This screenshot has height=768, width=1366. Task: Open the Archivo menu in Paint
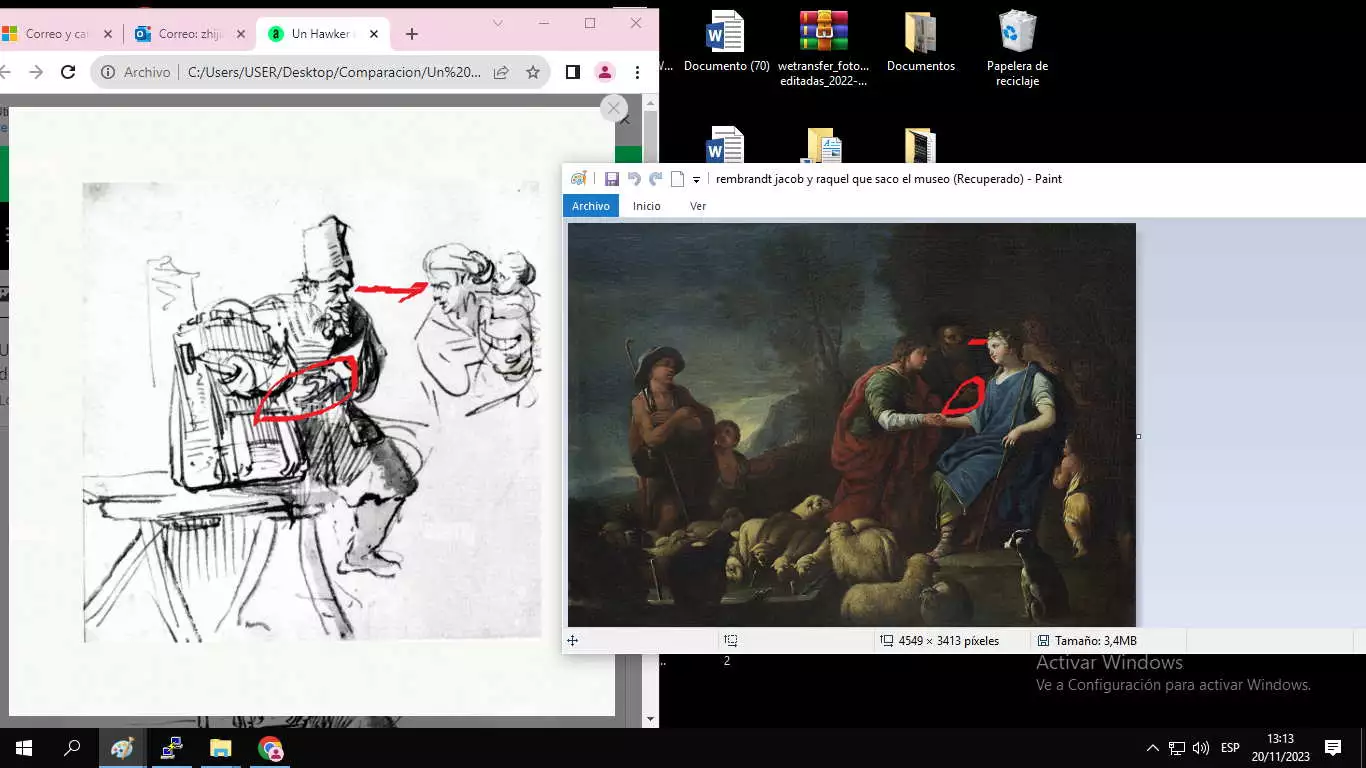click(x=591, y=206)
